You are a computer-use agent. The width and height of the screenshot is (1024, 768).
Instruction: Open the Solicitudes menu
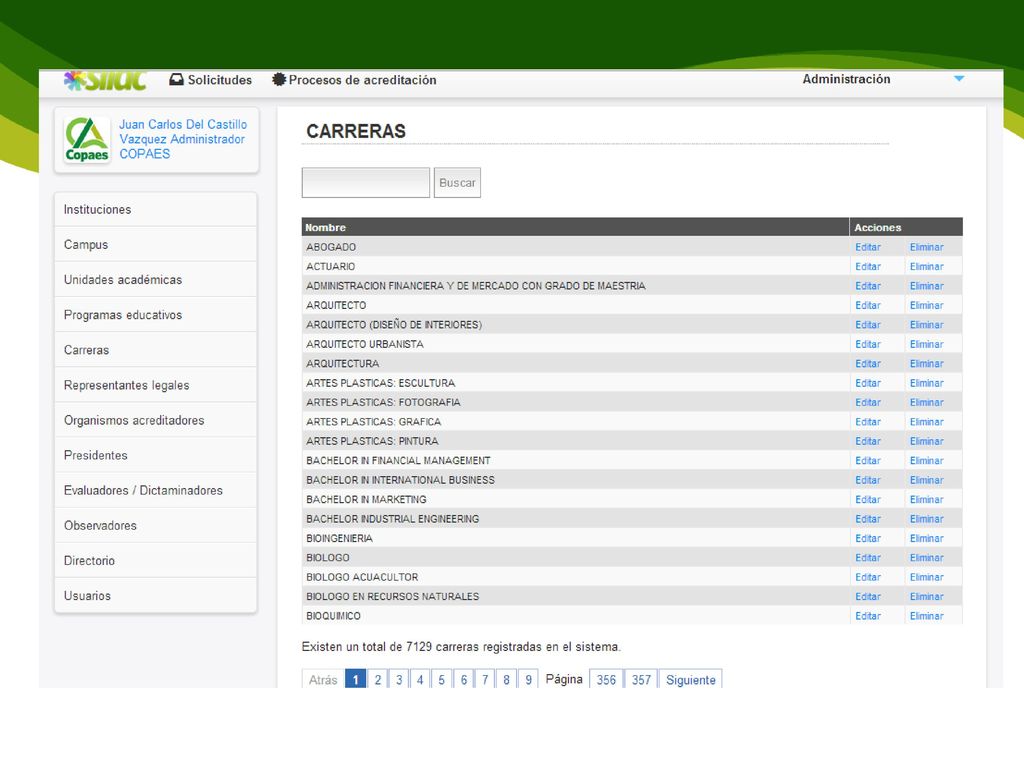pos(219,80)
